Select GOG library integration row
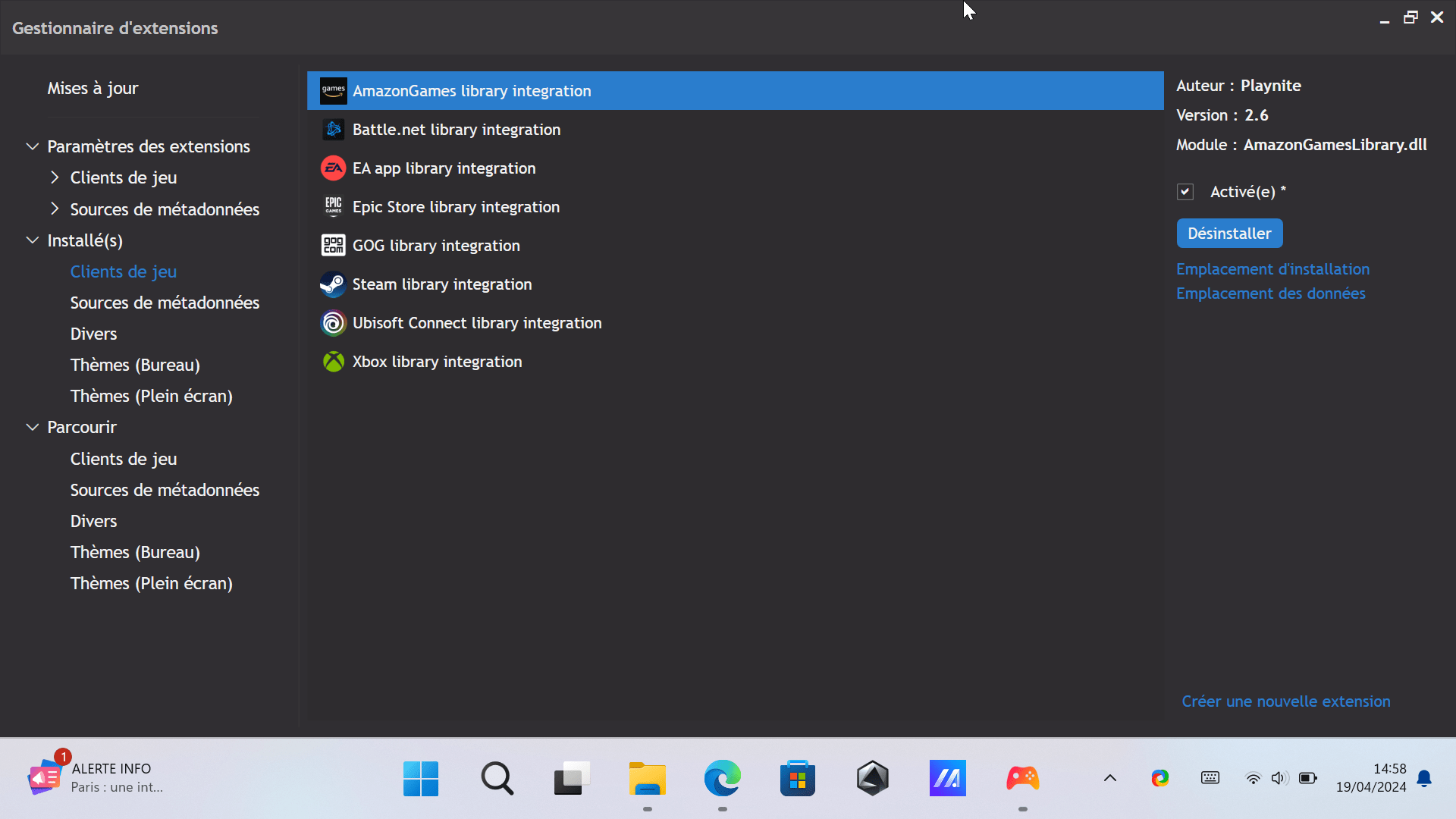Image resolution: width=1456 pixels, height=819 pixels. 735,246
